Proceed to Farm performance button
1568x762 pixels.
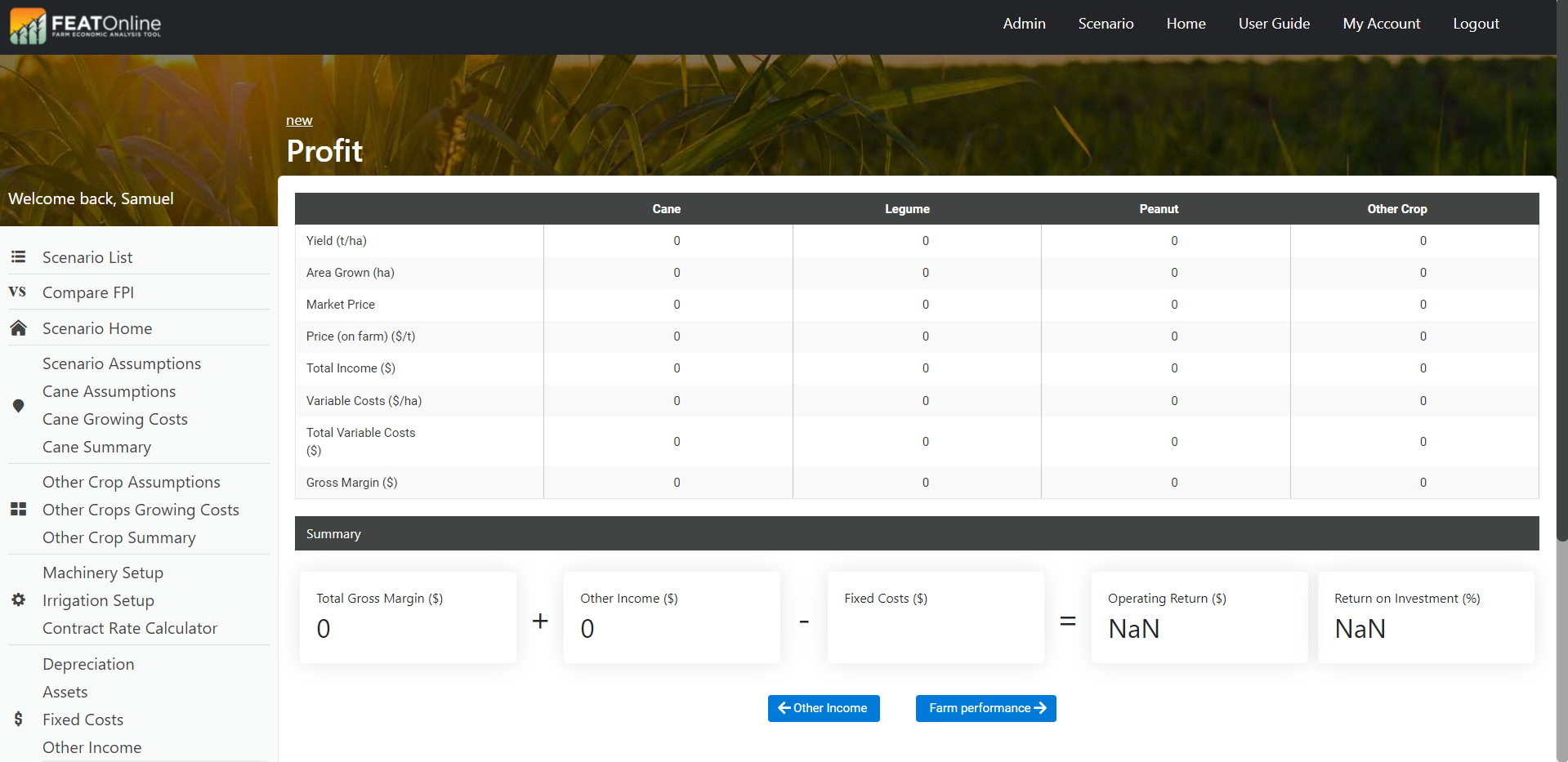pos(985,708)
